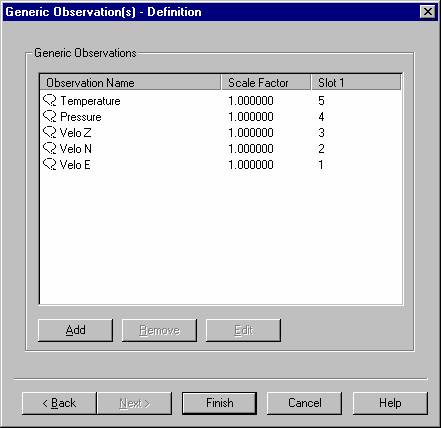The width and height of the screenshot is (441, 428).
Task: Click the Scale Factor column header
Action: click(x=266, y=82)
